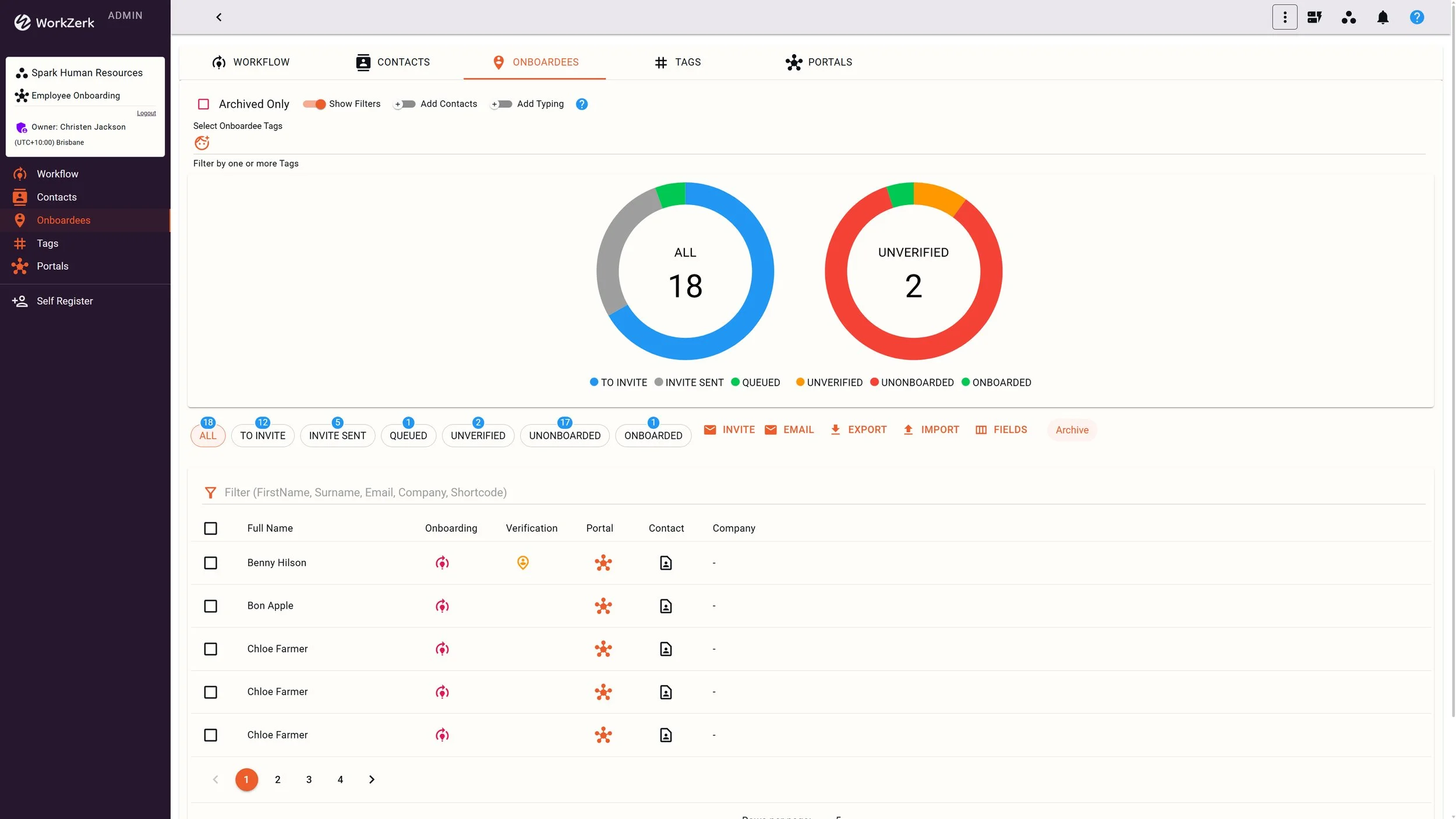Enable the Add Contacts toggle
This screenshot has height=819, width=1456.
coord(404,104)
